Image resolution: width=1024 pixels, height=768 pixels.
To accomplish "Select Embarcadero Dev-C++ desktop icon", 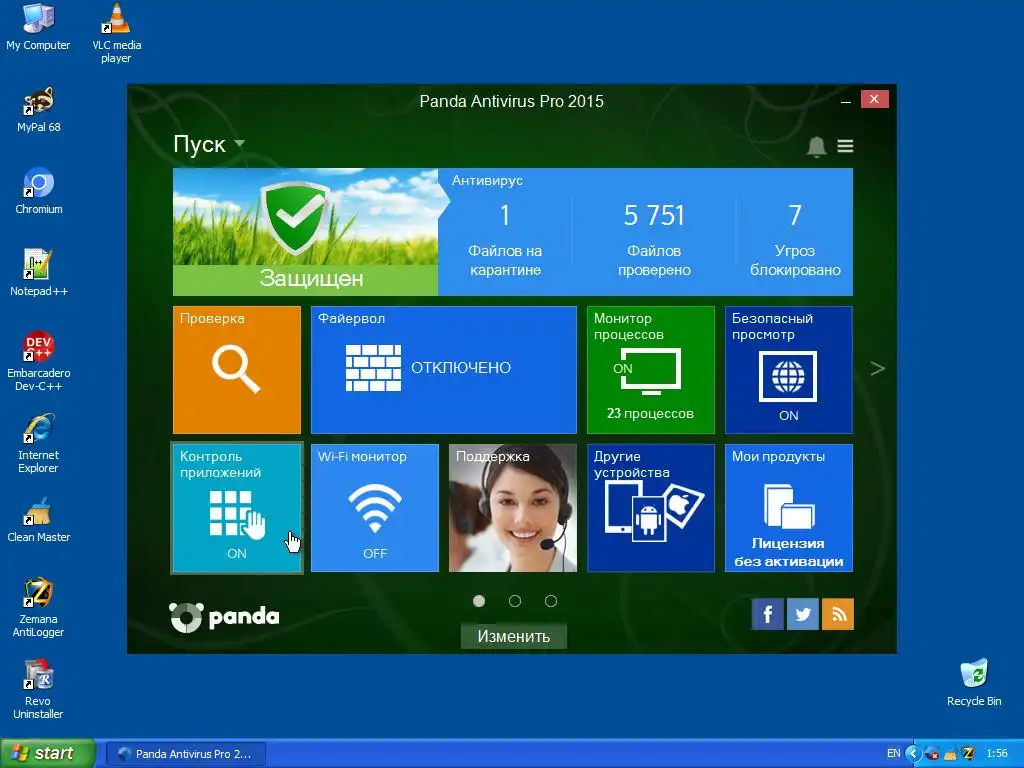I will pyautogui.click(x=39, y=361).
